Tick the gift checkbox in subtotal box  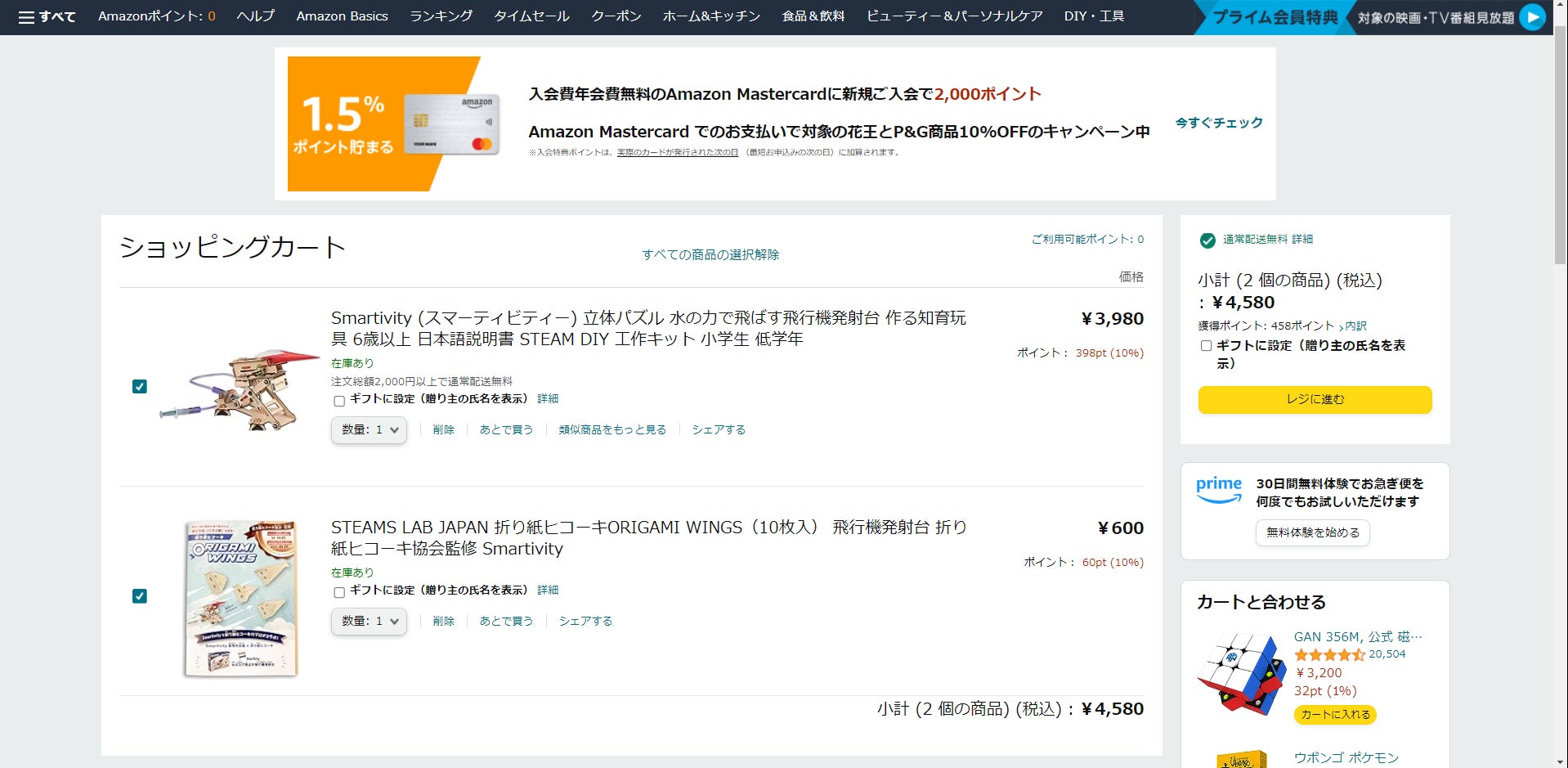(x=1206, y=346)
